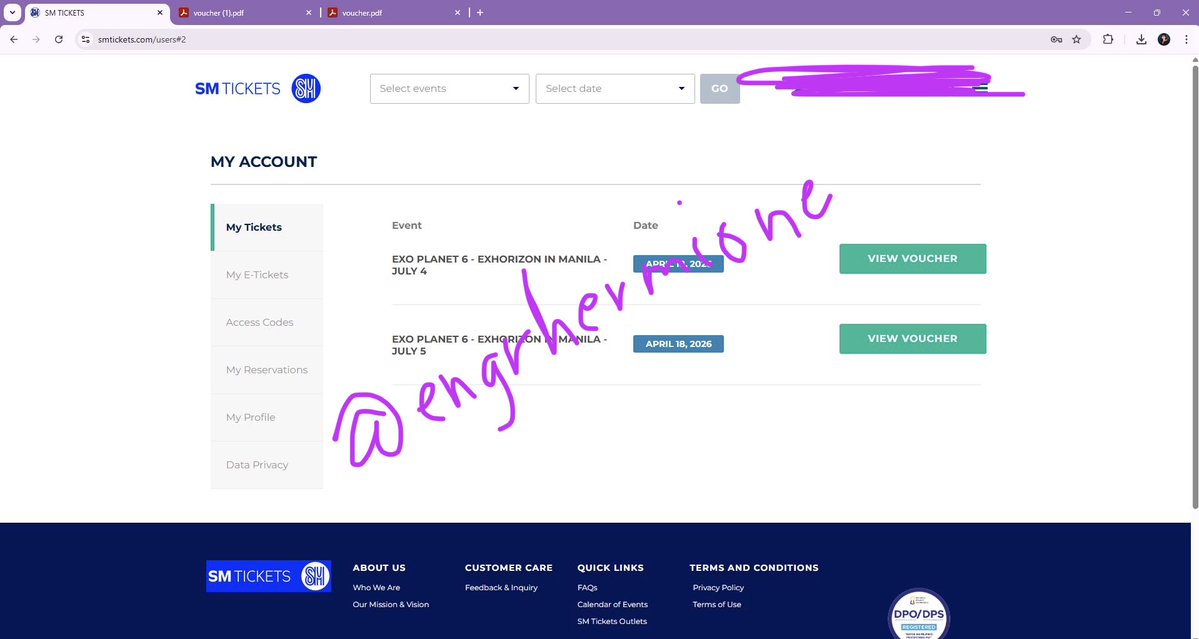Image resolution: width=1199 pixels, height=639 pixels.
Task: Restore down the browser window
Action: click(1157, 12)
